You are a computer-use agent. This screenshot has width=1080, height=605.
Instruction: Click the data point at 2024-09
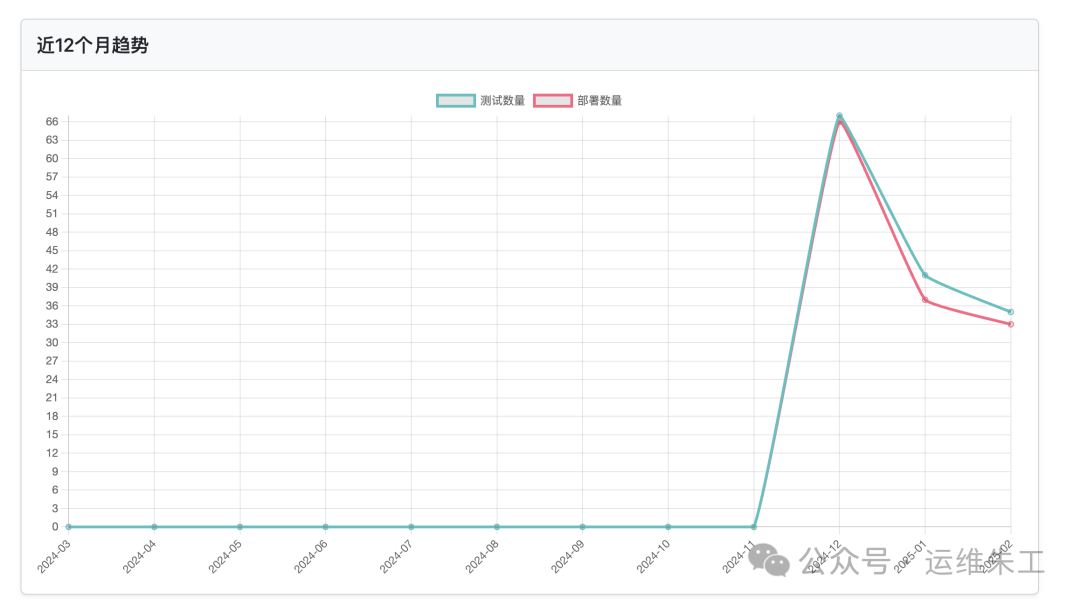582,527
